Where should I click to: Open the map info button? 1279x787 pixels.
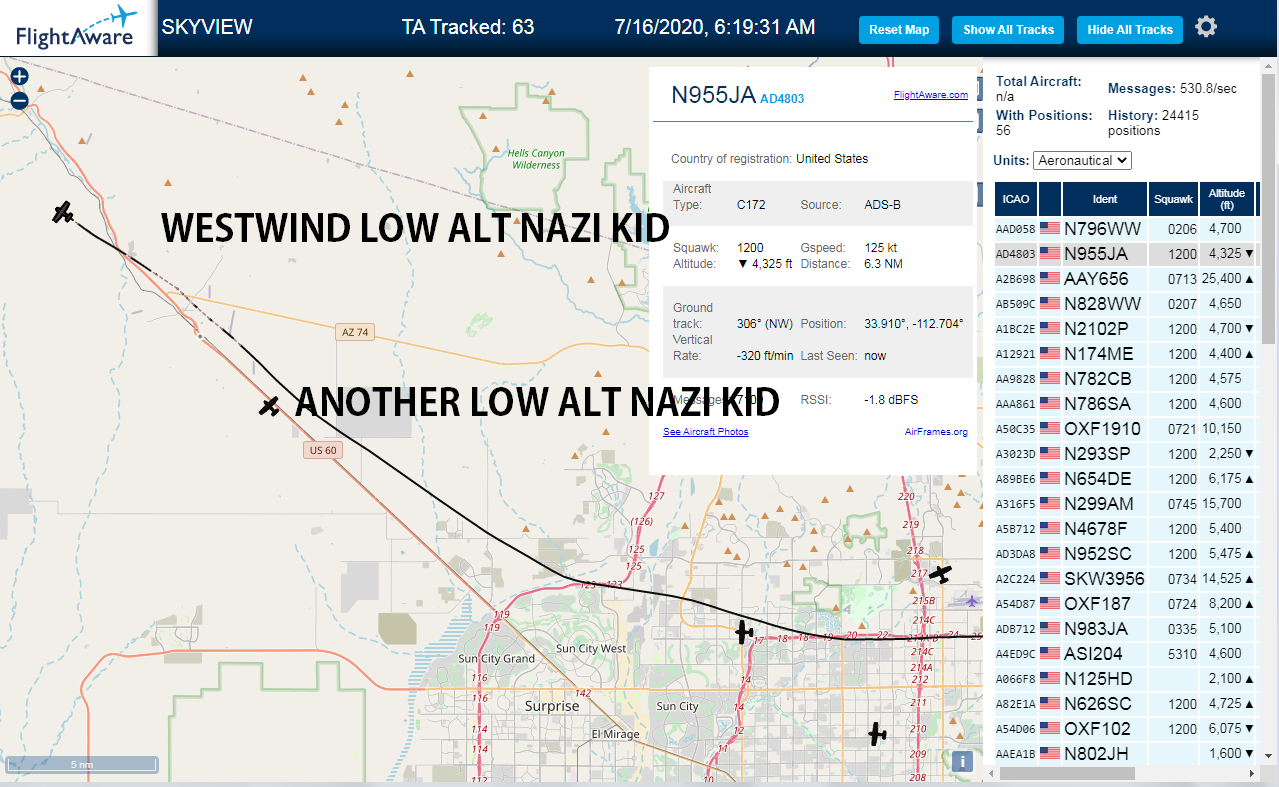(x=963, y=761)
